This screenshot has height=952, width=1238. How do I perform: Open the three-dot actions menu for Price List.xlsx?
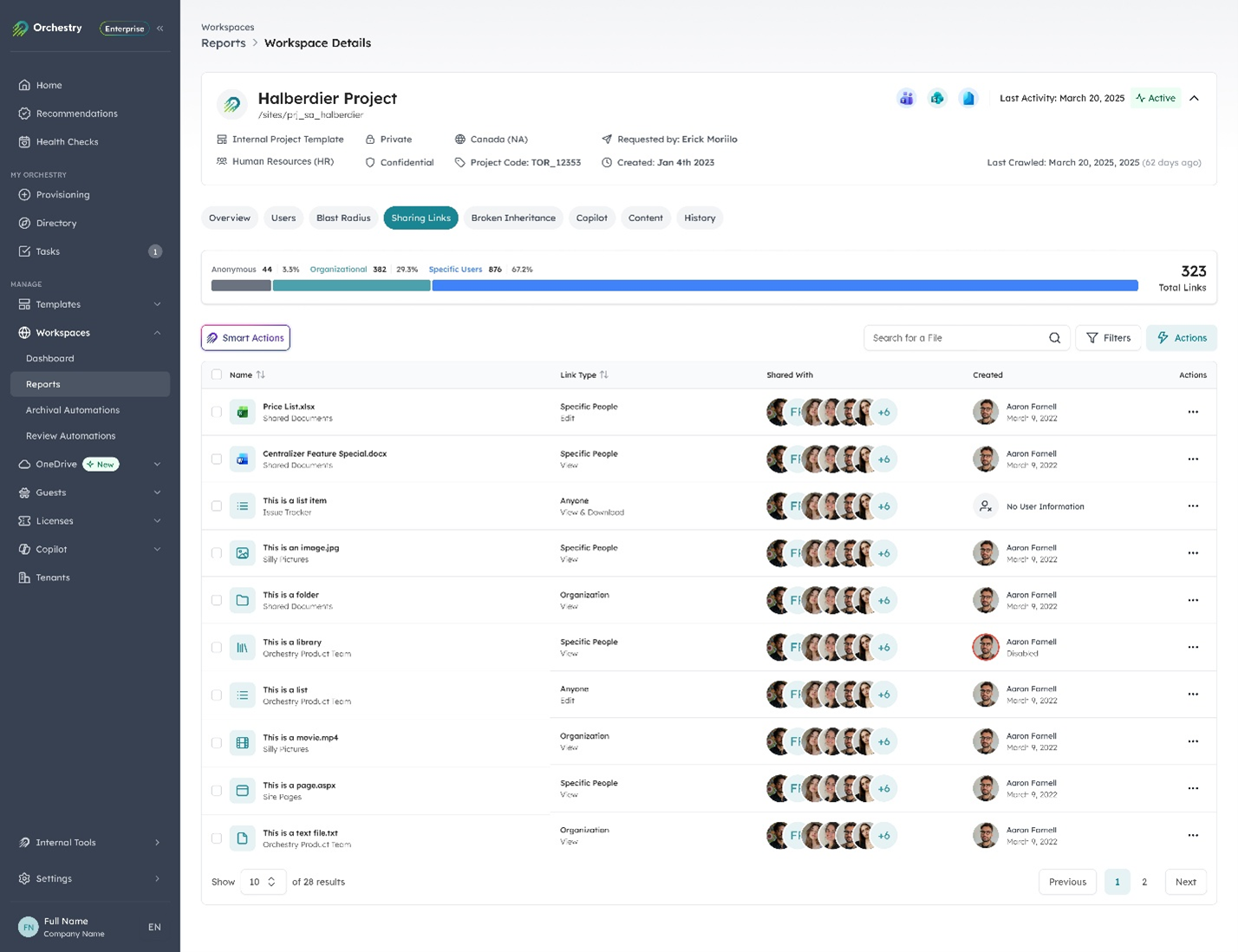click(1193, 412)
